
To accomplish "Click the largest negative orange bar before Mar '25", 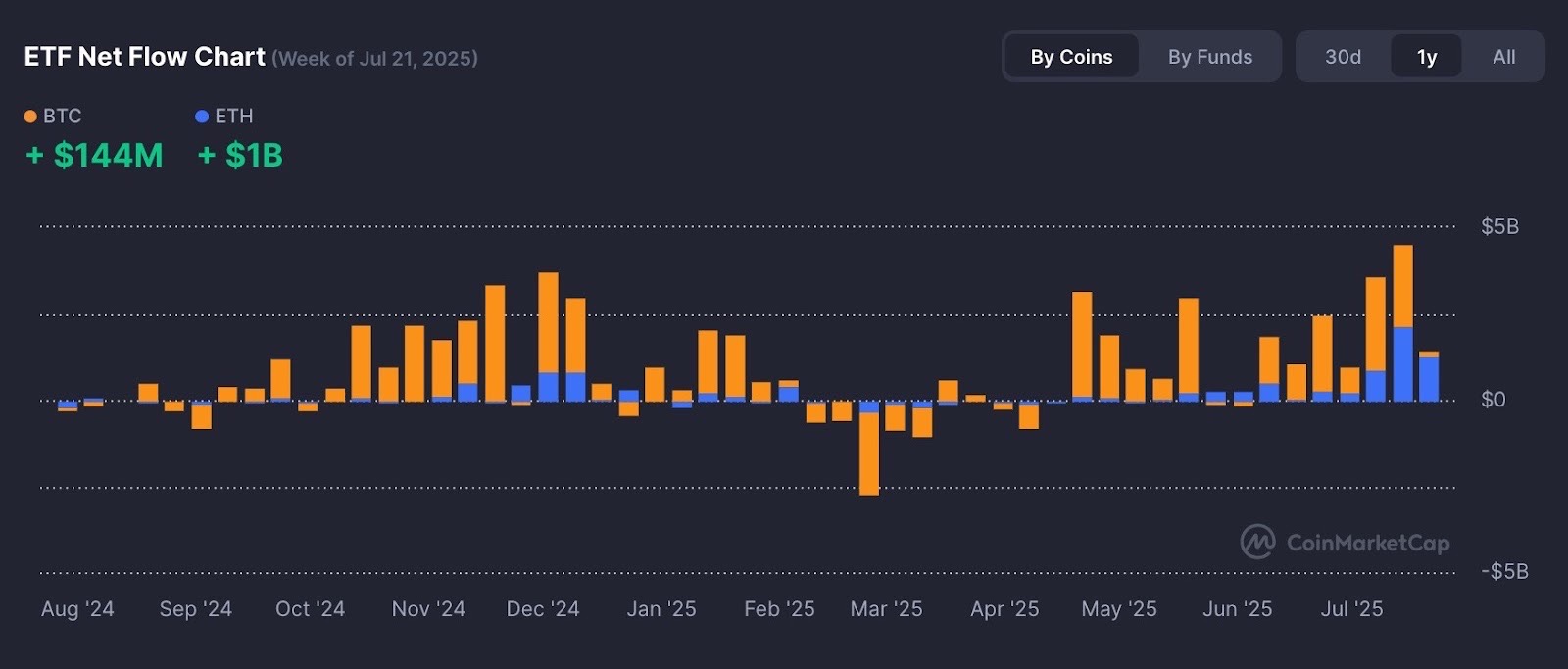I will (869, 454).
